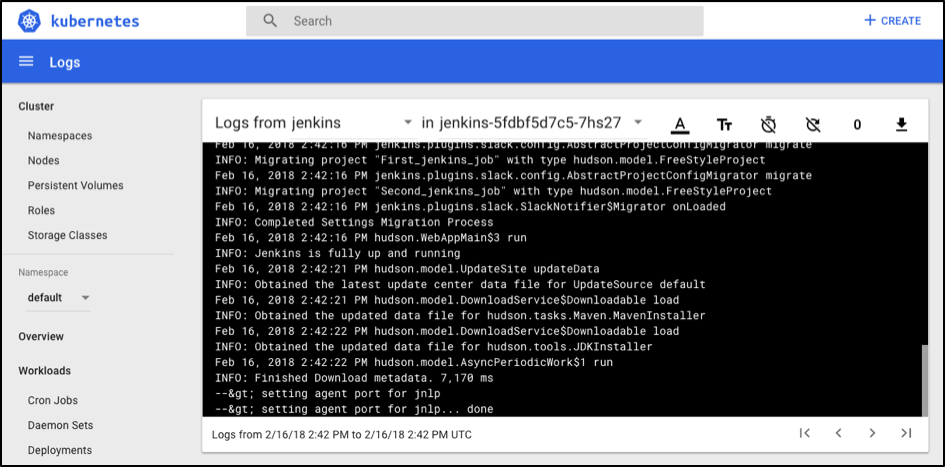Click the "AsyncPeriodicWork$1 run" log line
The height and width of the screenshot is (467, 945).
(413, 363)
